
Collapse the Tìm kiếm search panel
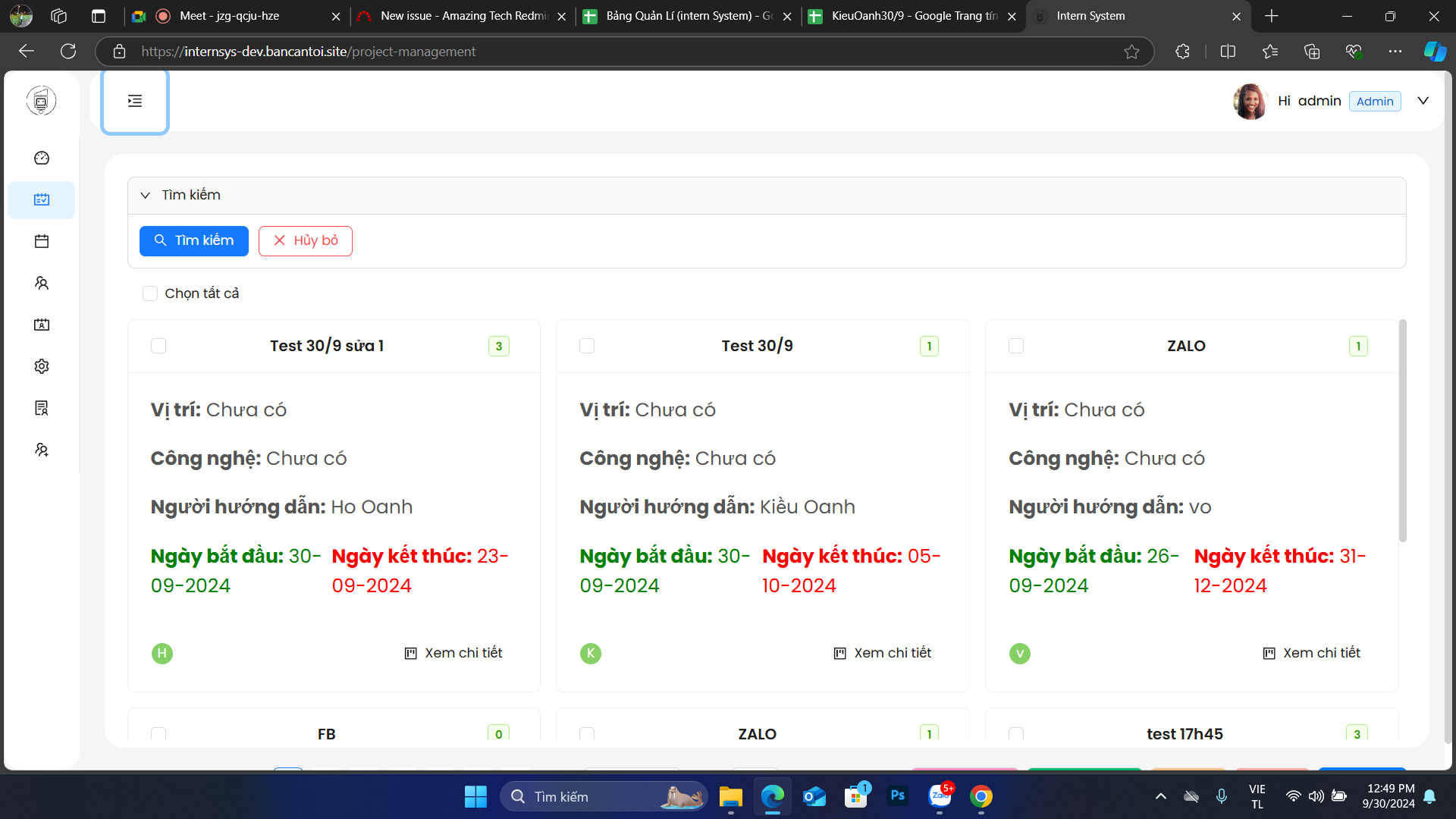point(146,195)
